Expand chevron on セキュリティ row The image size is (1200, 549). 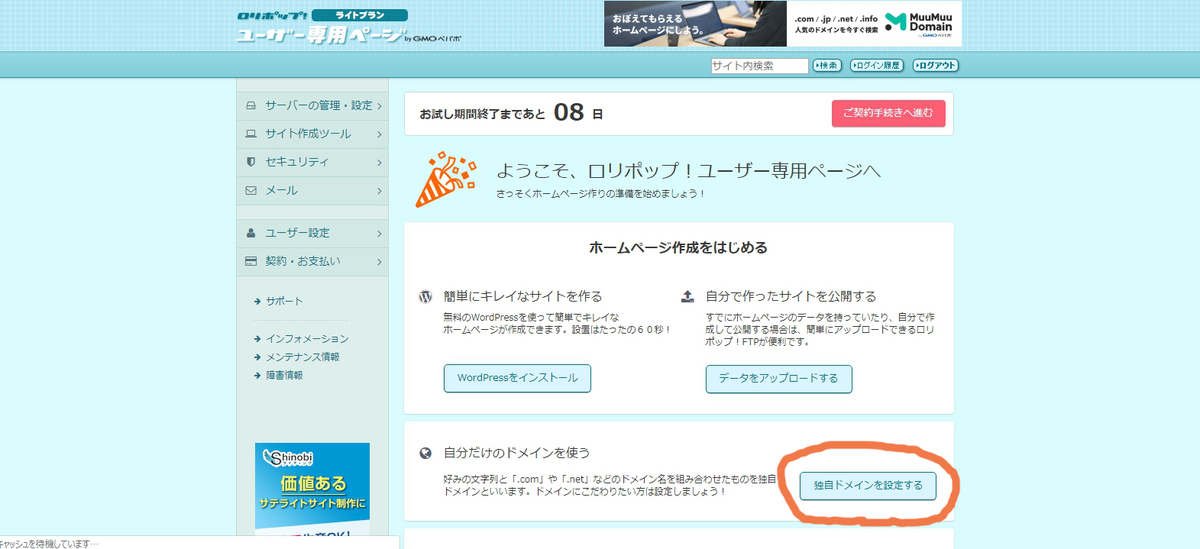tap(379, 162)
